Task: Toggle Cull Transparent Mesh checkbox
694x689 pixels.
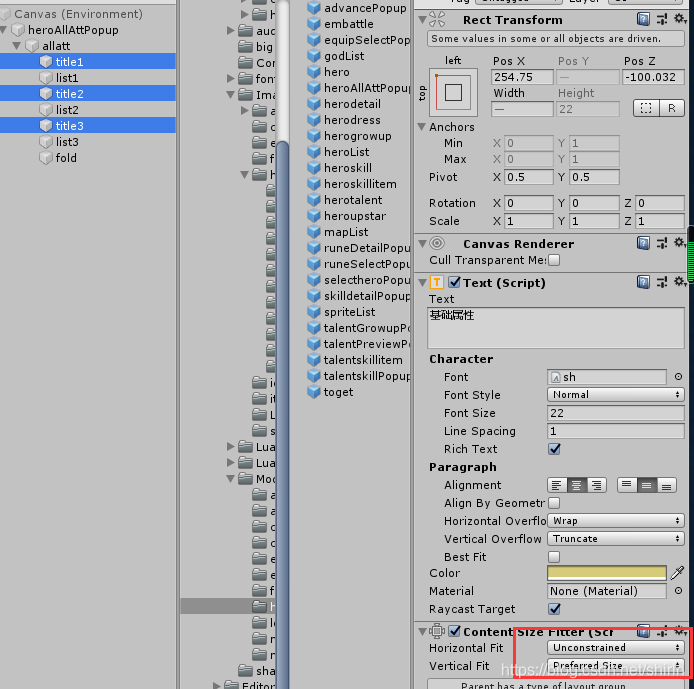Action: 554,260
